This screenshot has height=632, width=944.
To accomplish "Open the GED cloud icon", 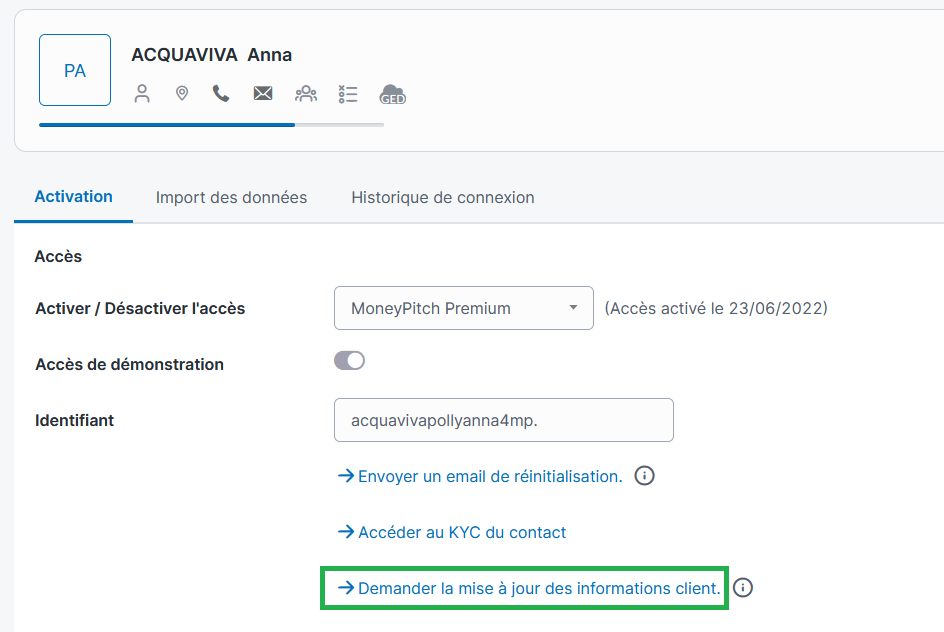I will (392, 95).
